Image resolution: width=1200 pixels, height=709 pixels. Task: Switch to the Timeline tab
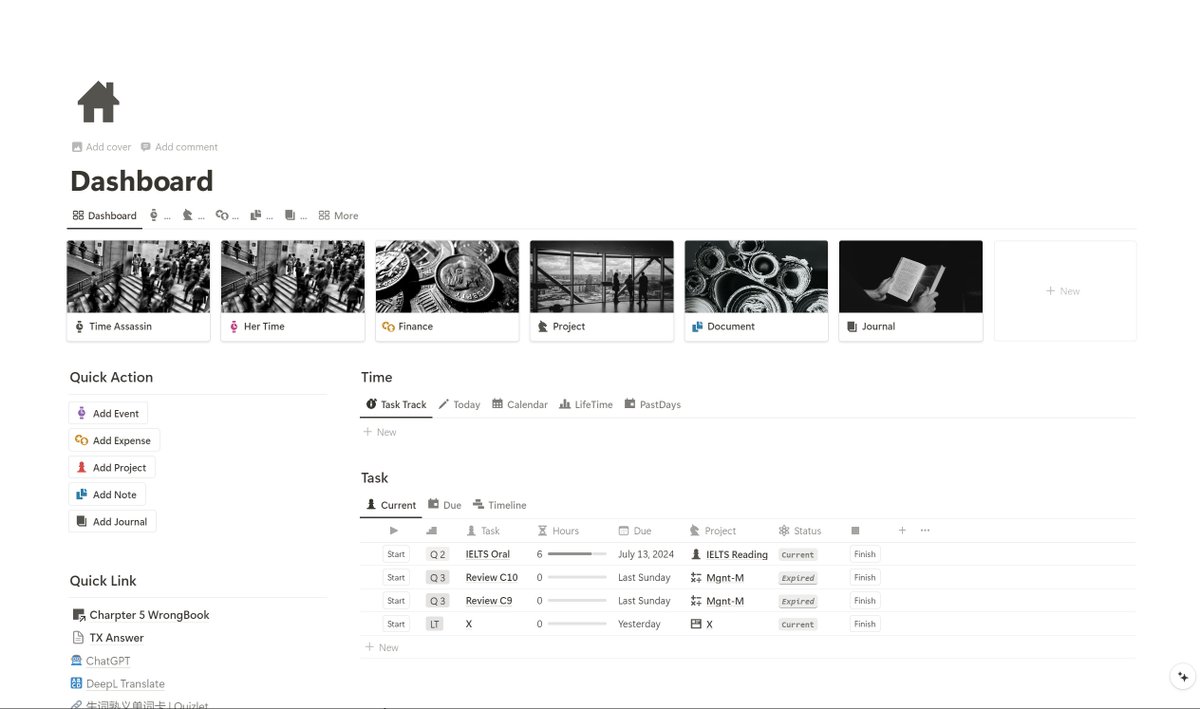499,505
